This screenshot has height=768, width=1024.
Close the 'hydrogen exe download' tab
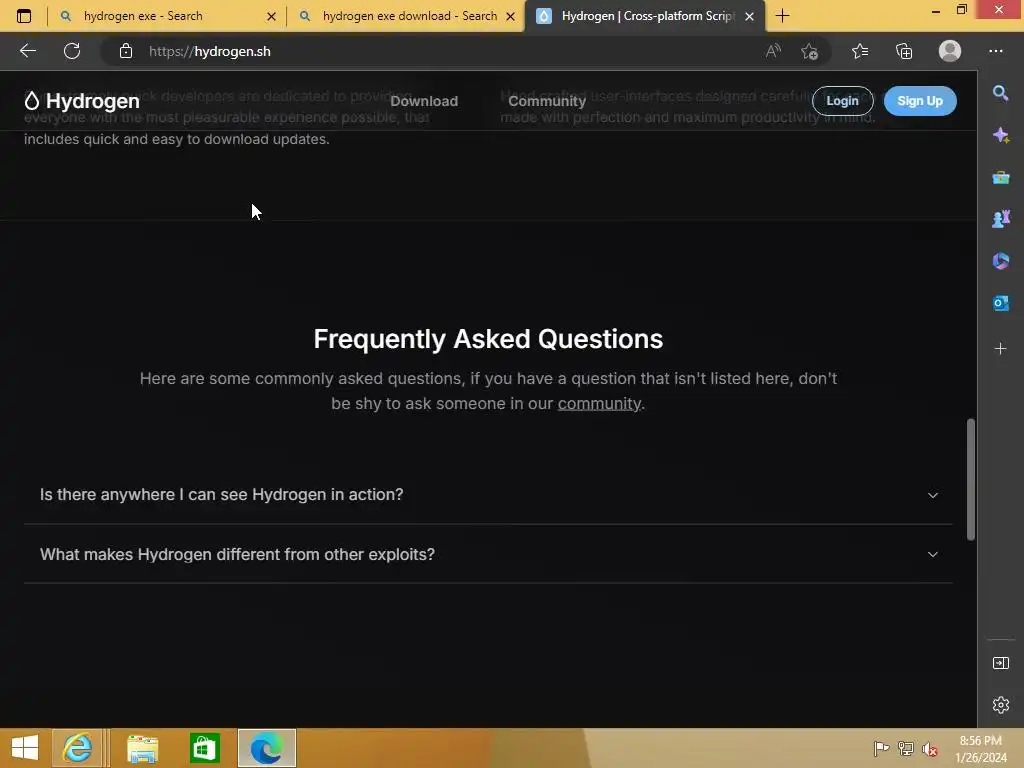[511, 16]
